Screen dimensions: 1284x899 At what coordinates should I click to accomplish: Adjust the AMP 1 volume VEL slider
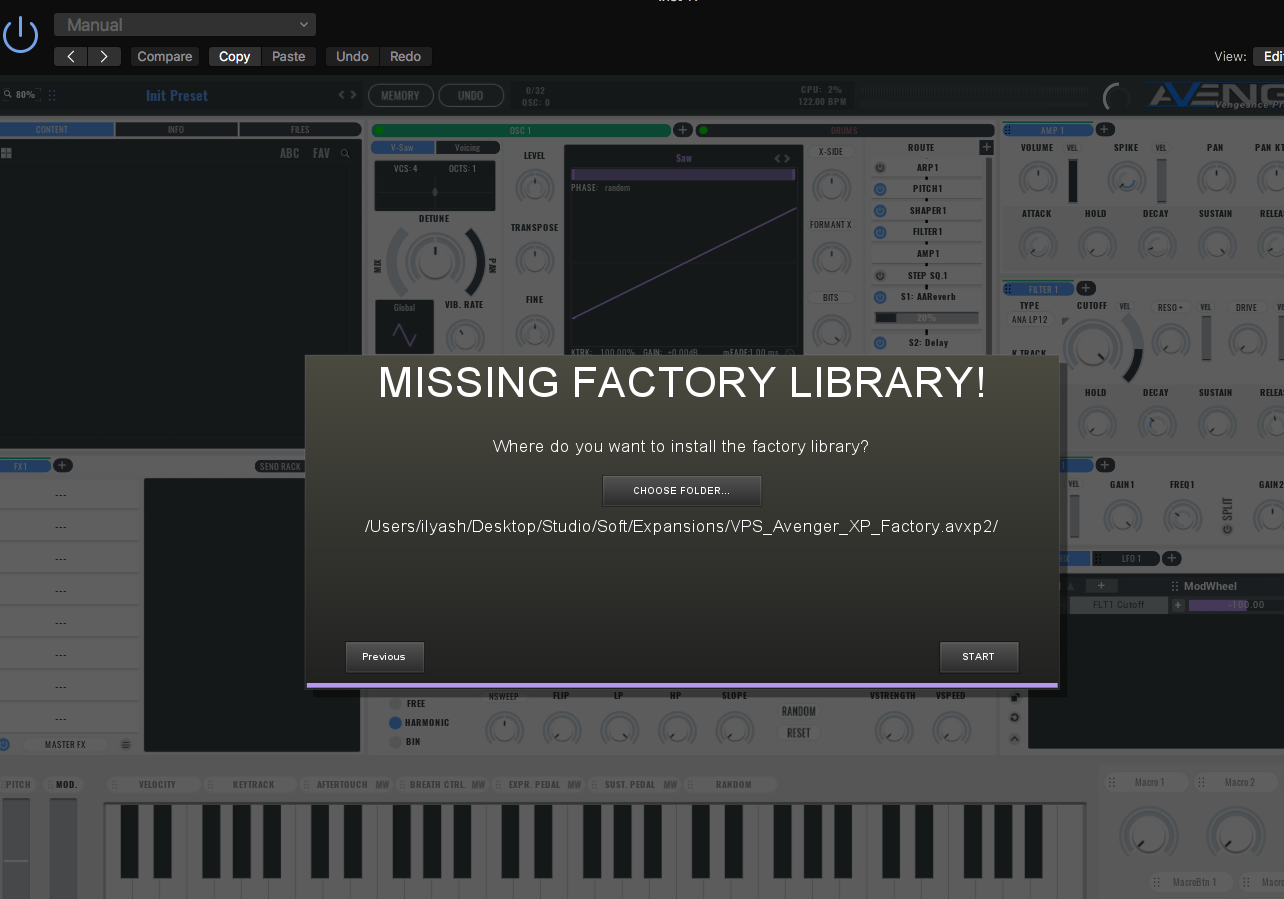pos(1073,180)
